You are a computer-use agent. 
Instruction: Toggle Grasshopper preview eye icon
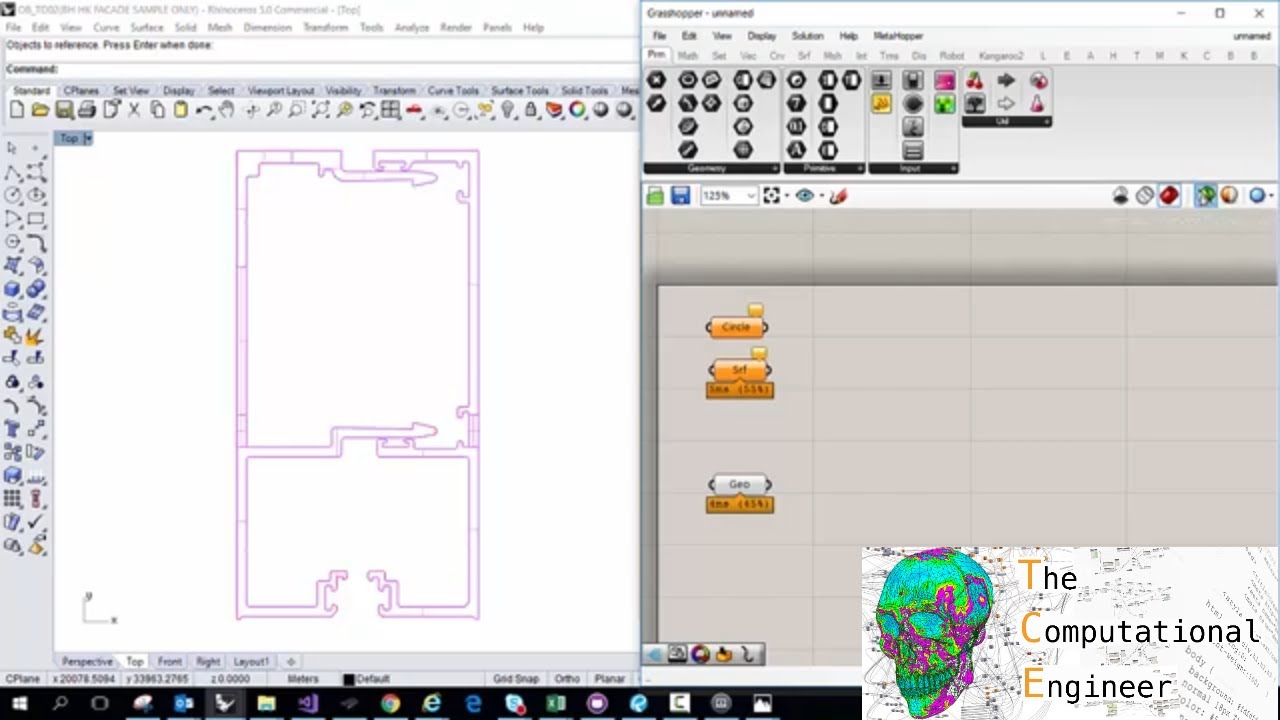point(804,196)
